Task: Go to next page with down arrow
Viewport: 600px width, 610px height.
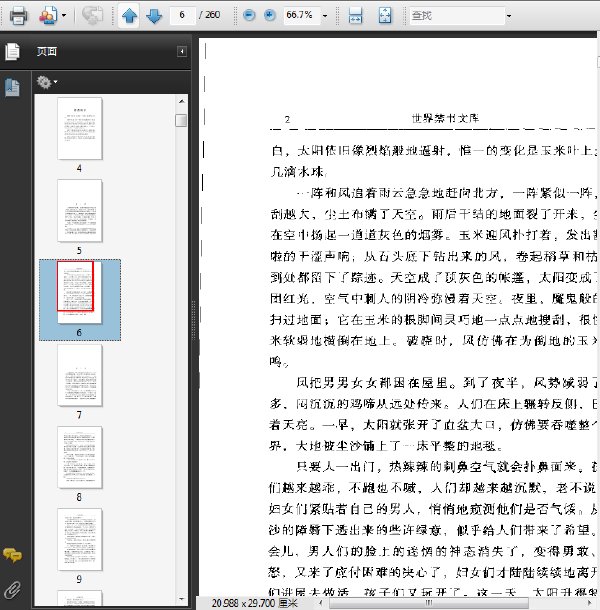Action: (154, 16)
